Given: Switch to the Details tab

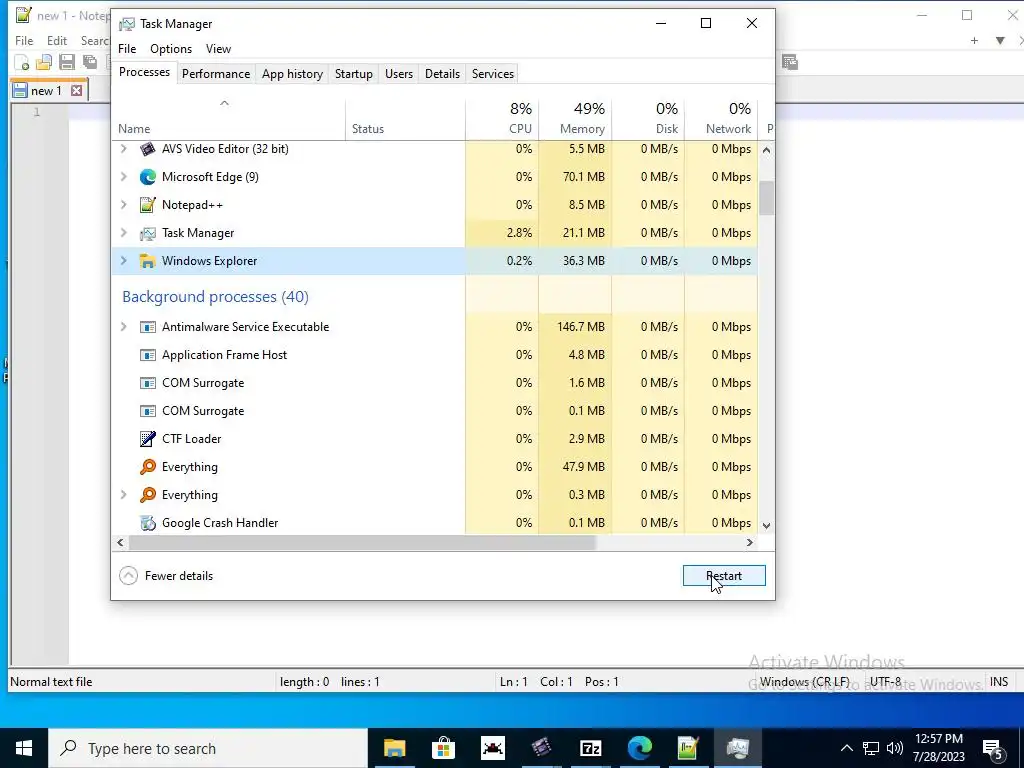Looking at the screenshot, I should click(442, 74).
